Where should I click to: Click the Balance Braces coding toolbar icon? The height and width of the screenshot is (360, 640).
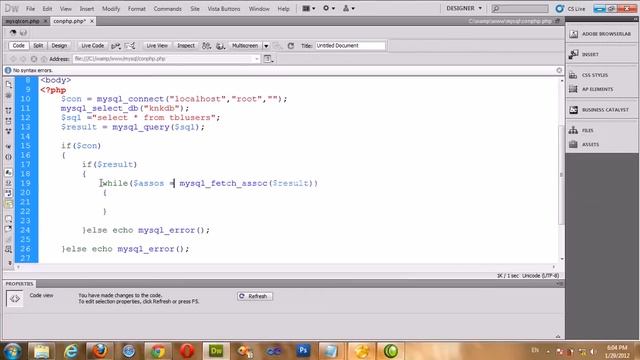(x=9, y=157)
